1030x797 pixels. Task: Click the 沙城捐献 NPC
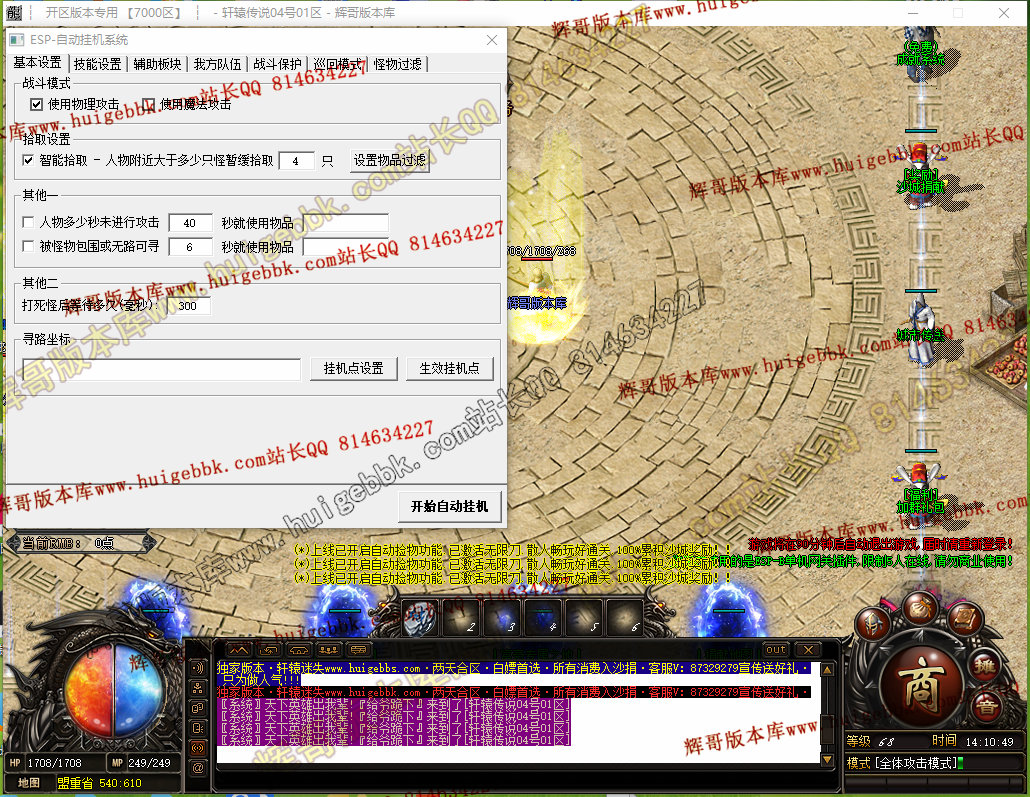pyautogui.click(x=921, y=175)
